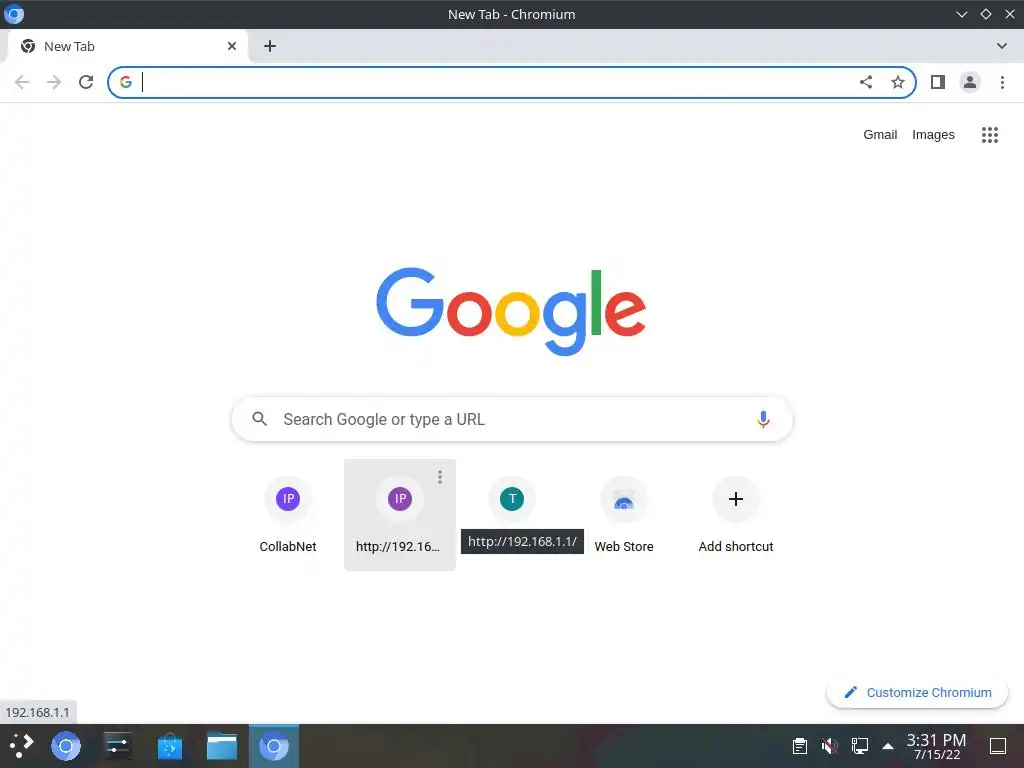
Task: Click Customize Chromium button
Action: pos(917,693)
